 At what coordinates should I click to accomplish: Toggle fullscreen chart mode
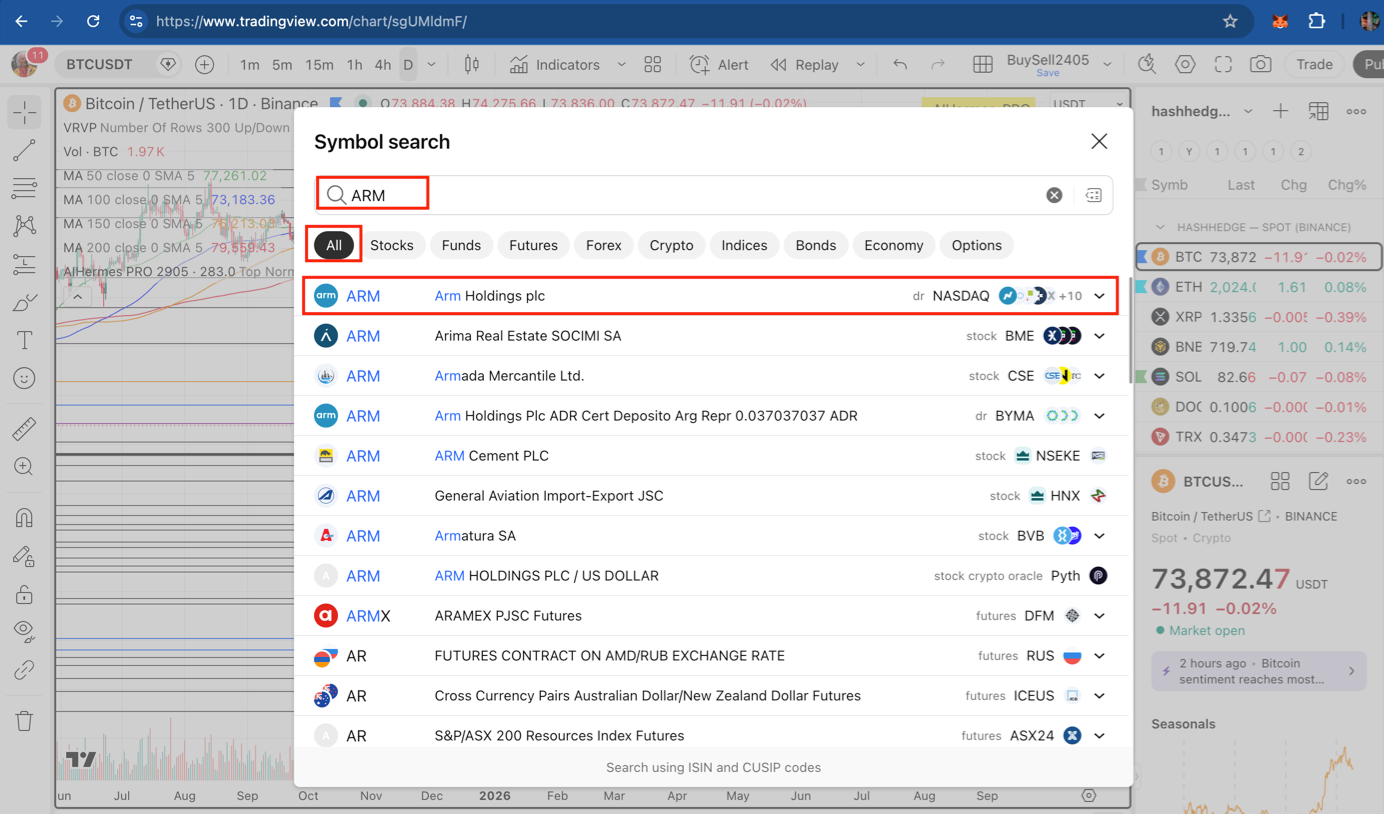coord(1223,65)
